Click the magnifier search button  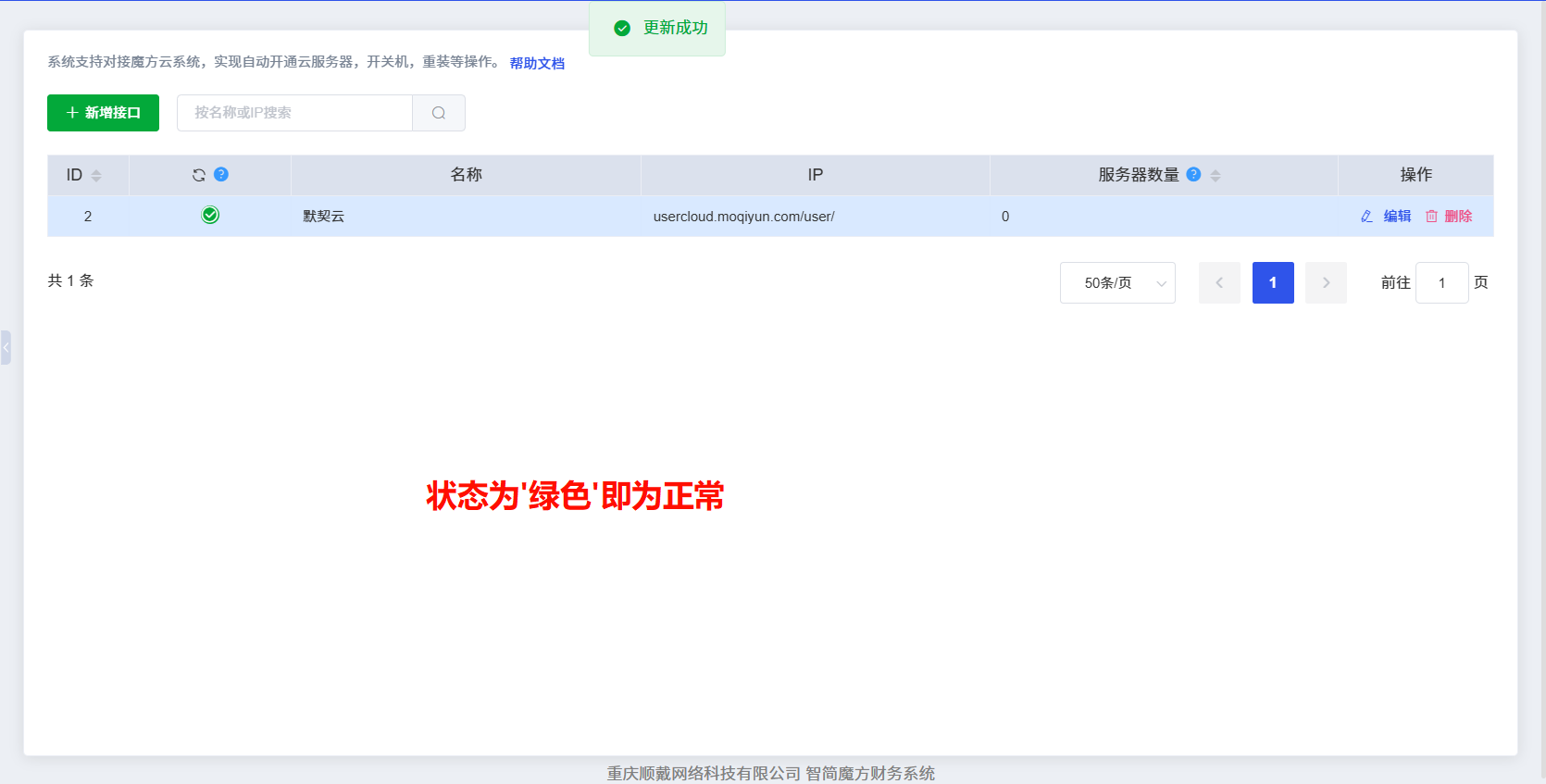pyautogui.click(x=439, y=113)
